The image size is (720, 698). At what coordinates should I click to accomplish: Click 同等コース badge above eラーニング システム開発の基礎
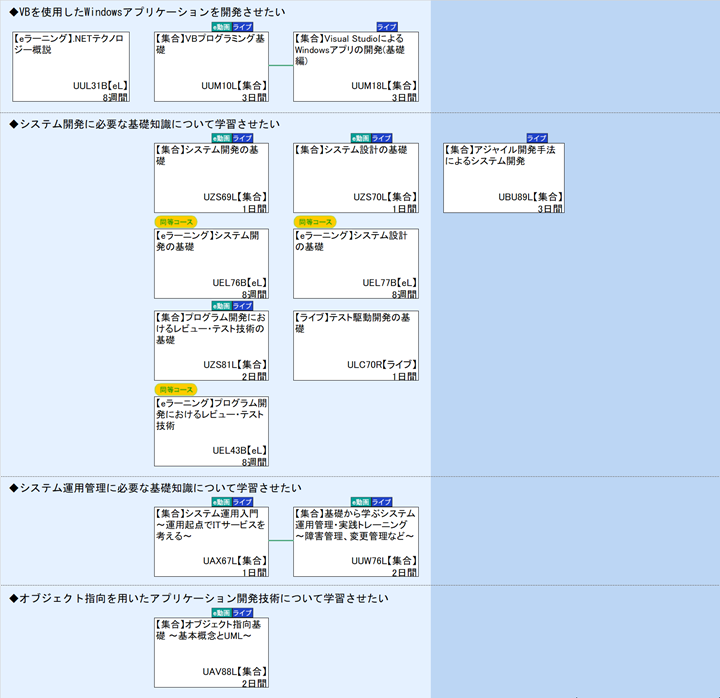(176, 222)
